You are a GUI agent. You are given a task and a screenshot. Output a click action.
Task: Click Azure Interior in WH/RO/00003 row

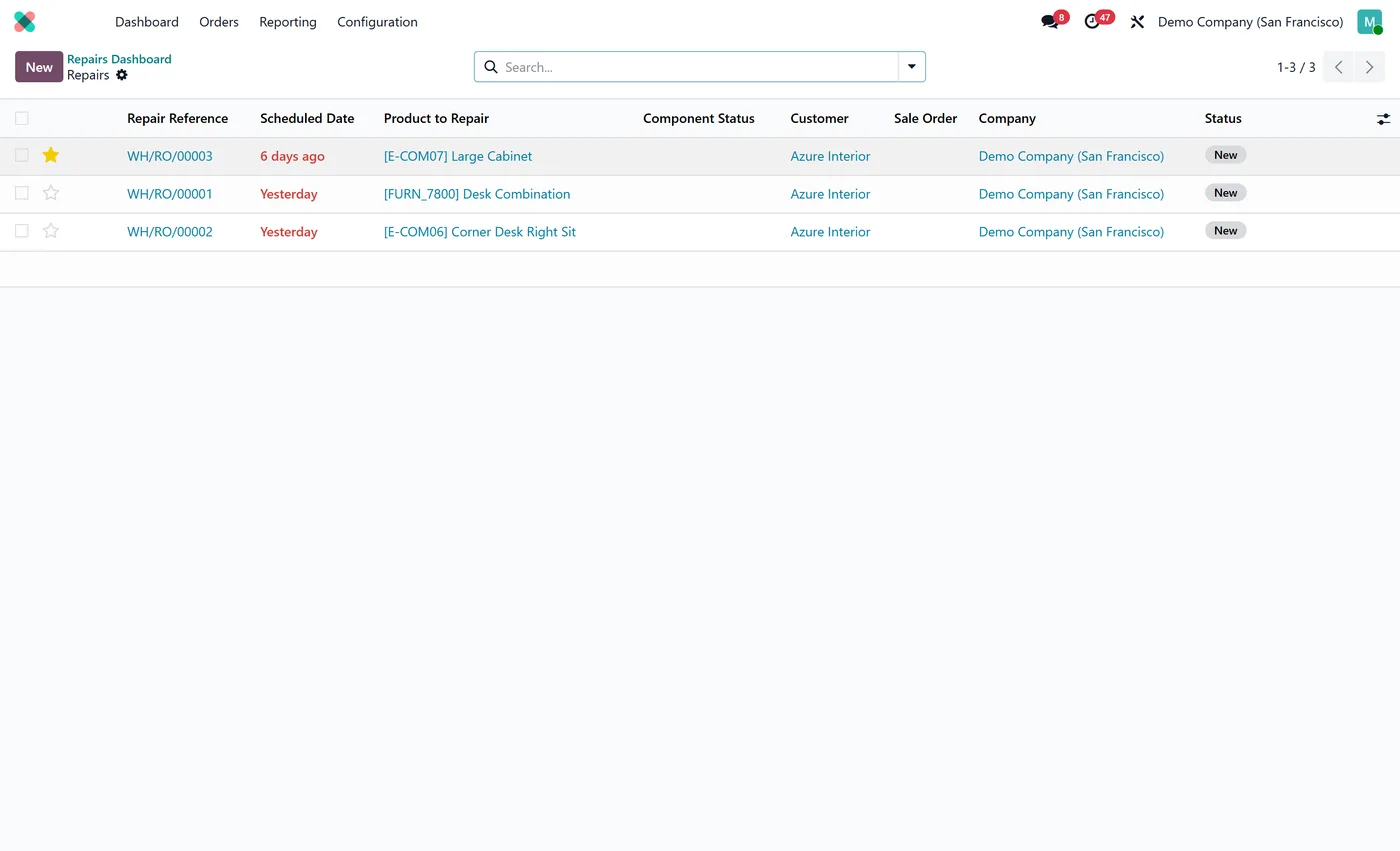tap(830, 156)
